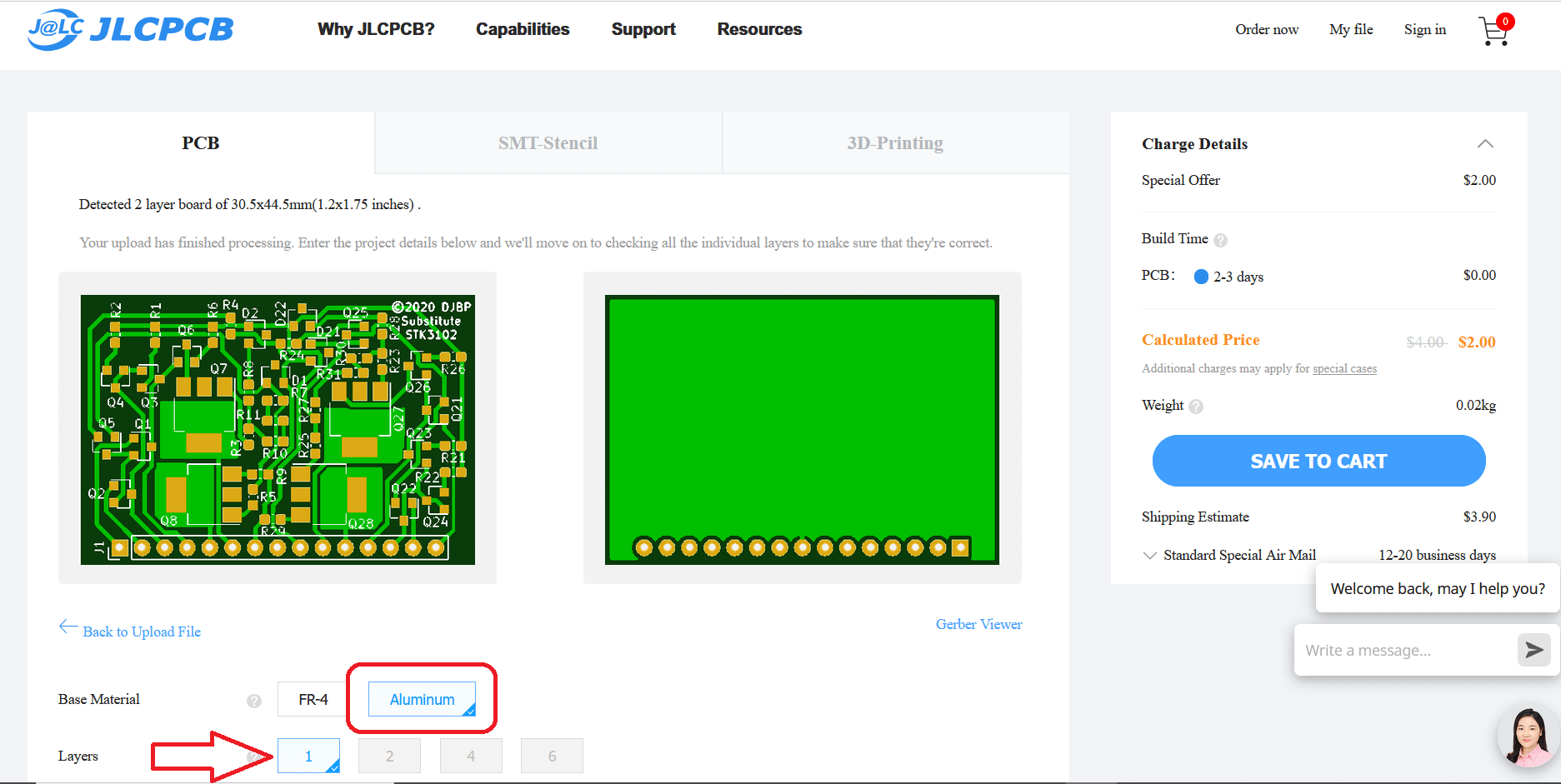Click the 0.02kg weight value
The width and height of the screenshot is (1561, 784).
pos(1476,405)
